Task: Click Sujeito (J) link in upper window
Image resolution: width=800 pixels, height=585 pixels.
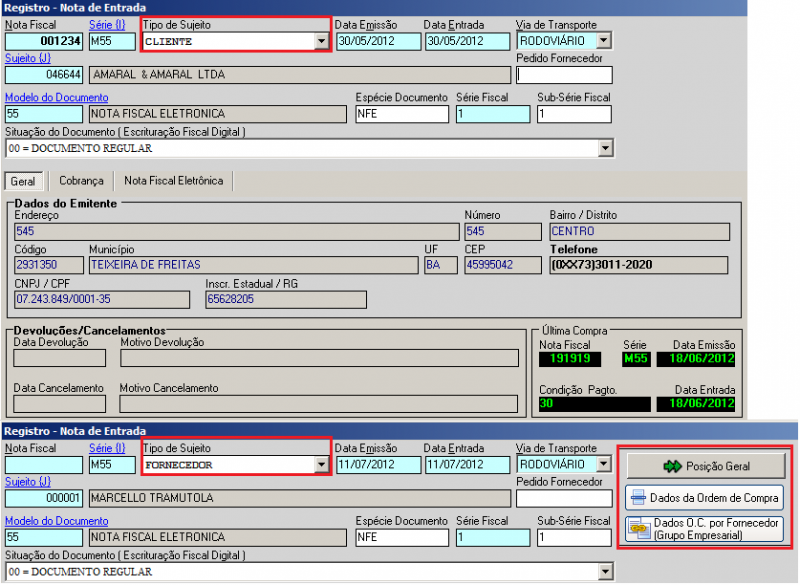Action: (x=28, y=58)
